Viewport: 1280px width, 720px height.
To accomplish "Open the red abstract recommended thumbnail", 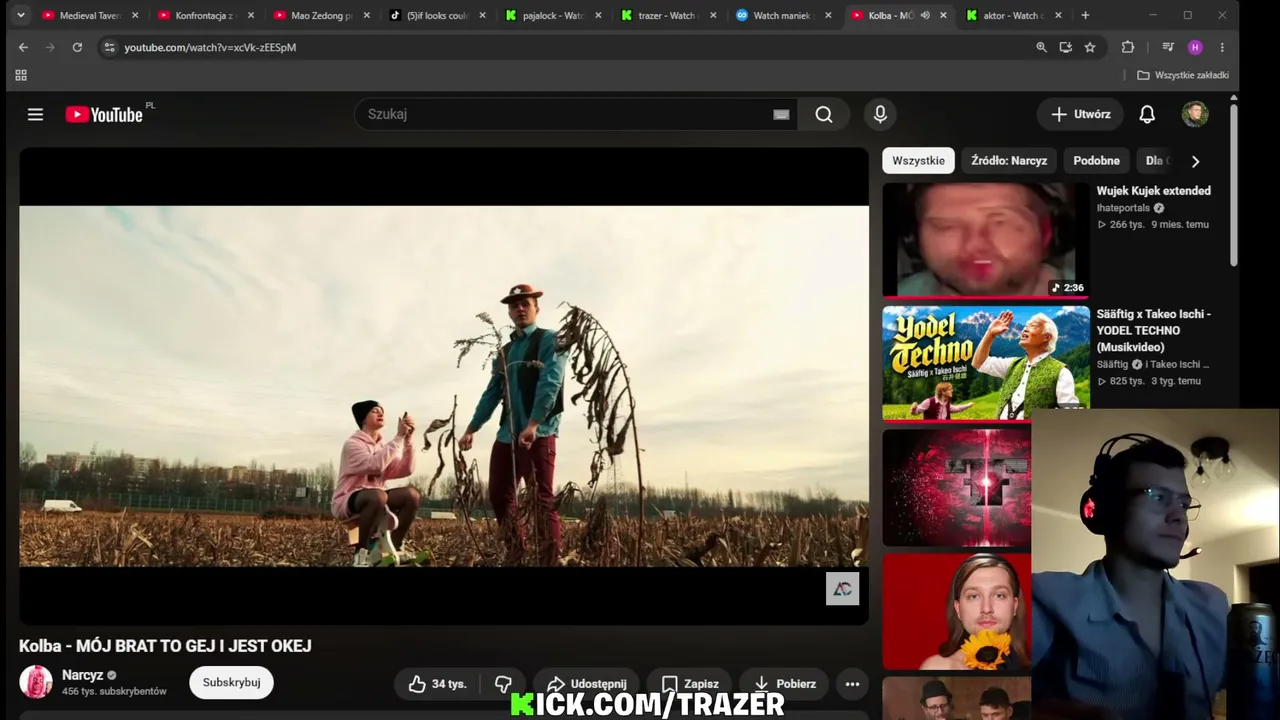I will point(956,487).
